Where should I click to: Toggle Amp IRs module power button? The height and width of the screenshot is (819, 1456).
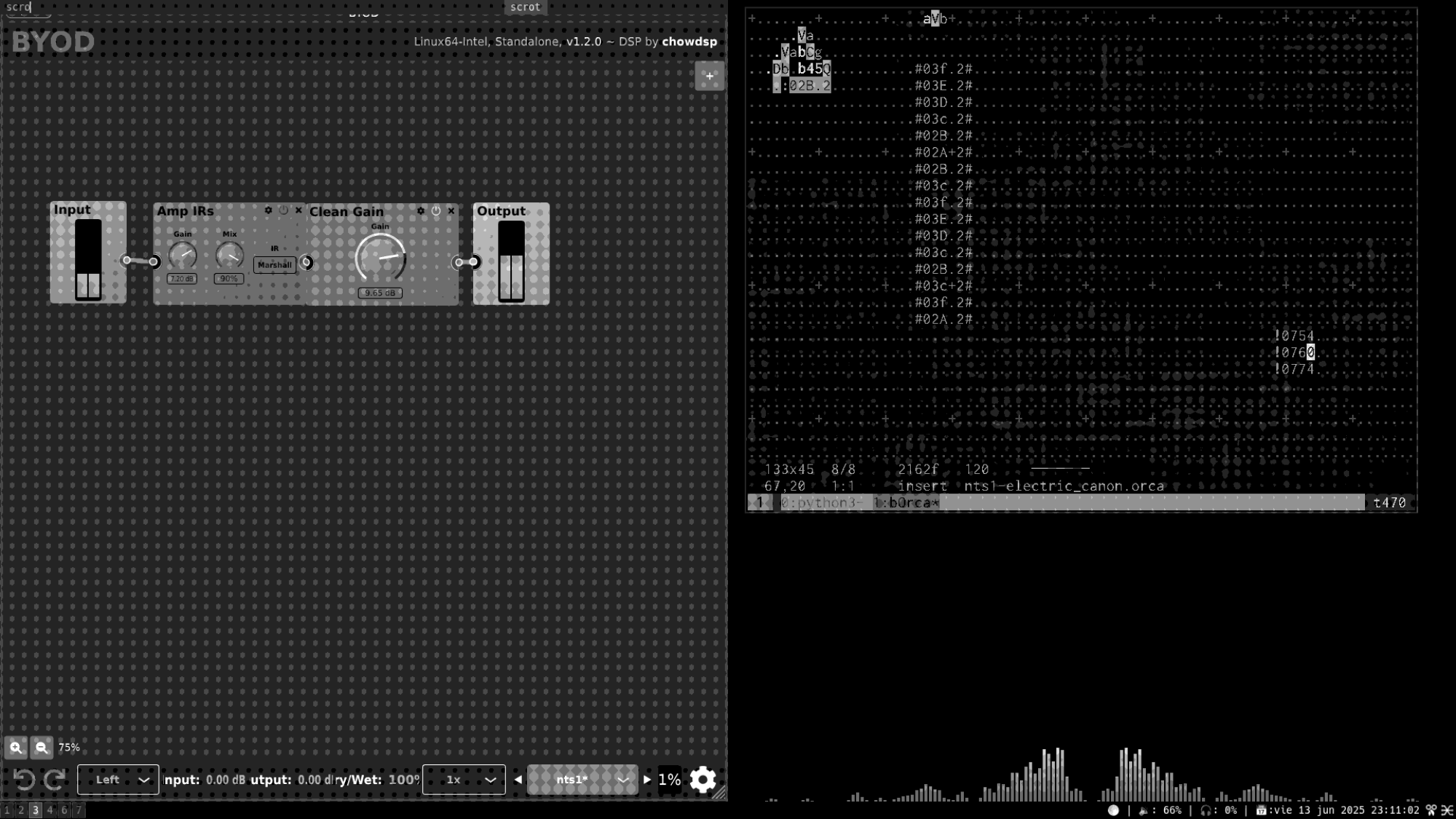click(283, 210)
